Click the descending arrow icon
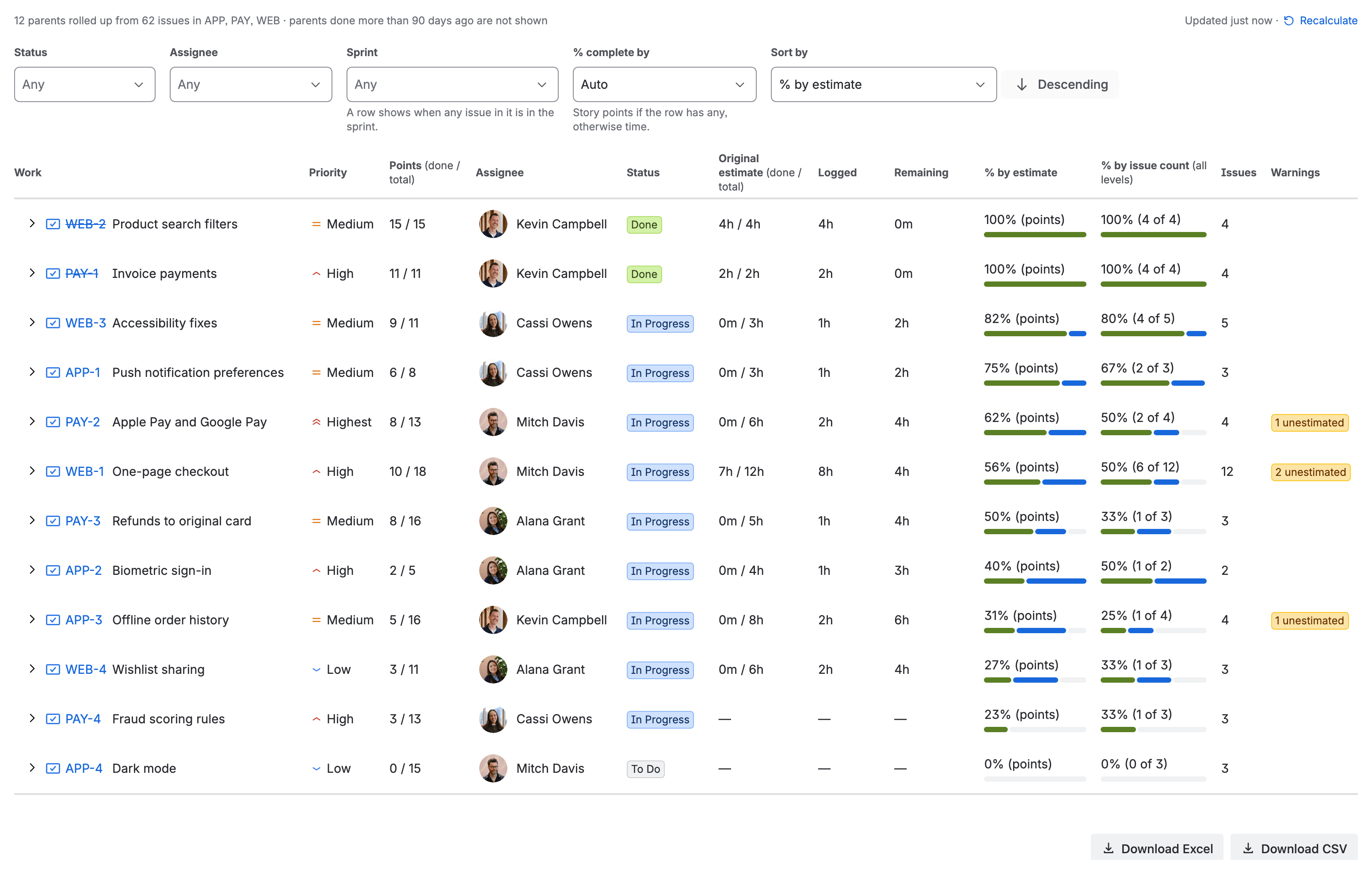Viewport: 1372px width, 874px height. pyautogui.click(x=1021, y=84)
